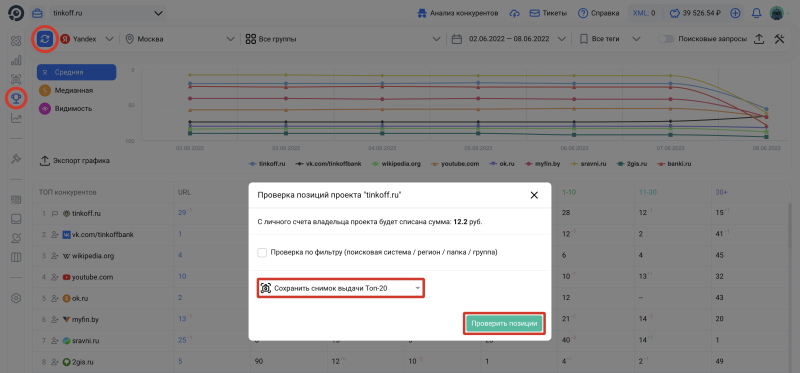Click URL count 29 in tinkoff.ru row
Viewport: 800px width, 373px height.
point(182,213)
